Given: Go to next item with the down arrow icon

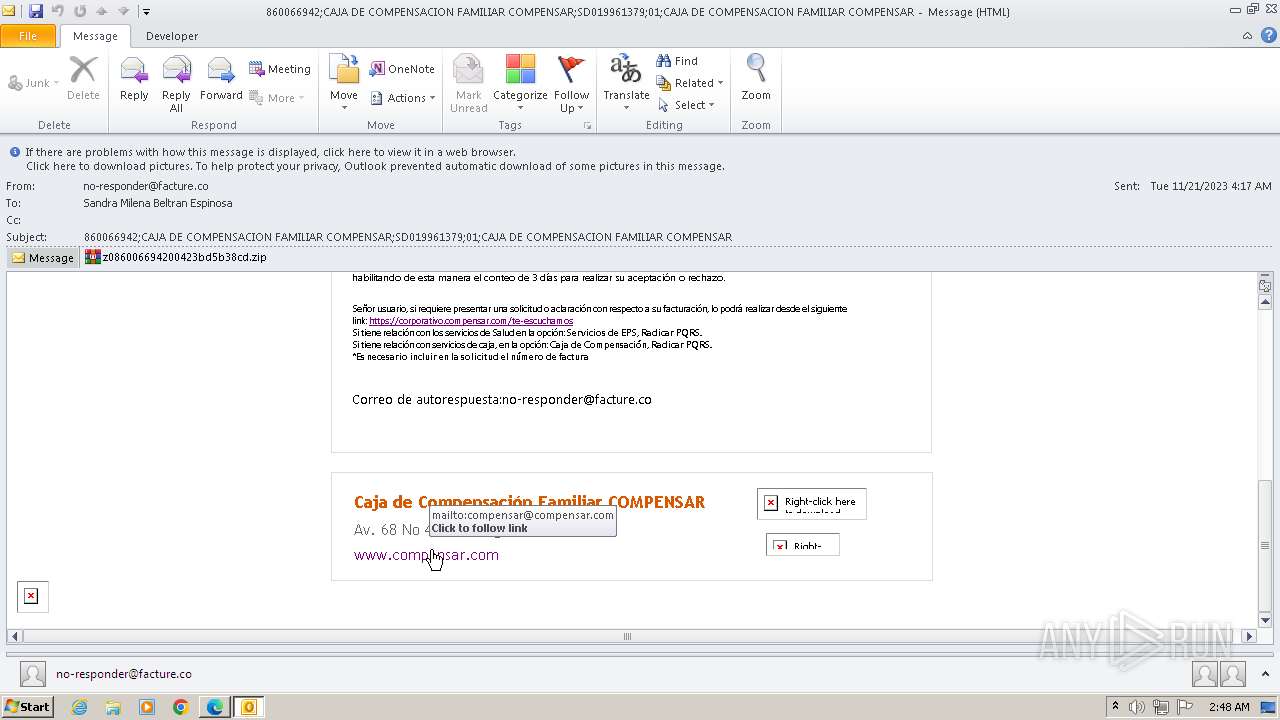Looking at the screenshot, I should pyautogui.click(x=123, y=11).
